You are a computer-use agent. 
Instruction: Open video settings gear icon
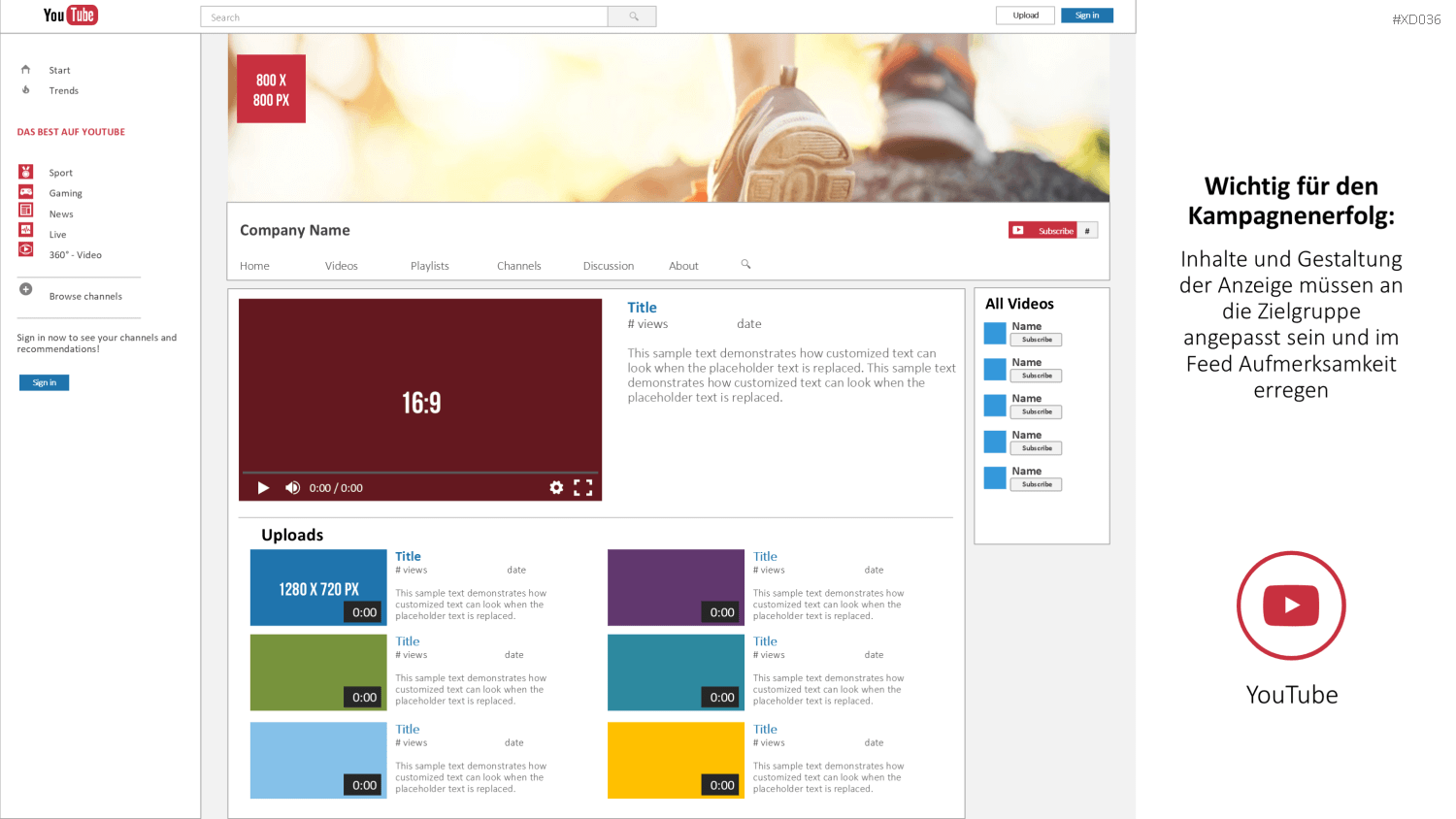coord(556,487)
